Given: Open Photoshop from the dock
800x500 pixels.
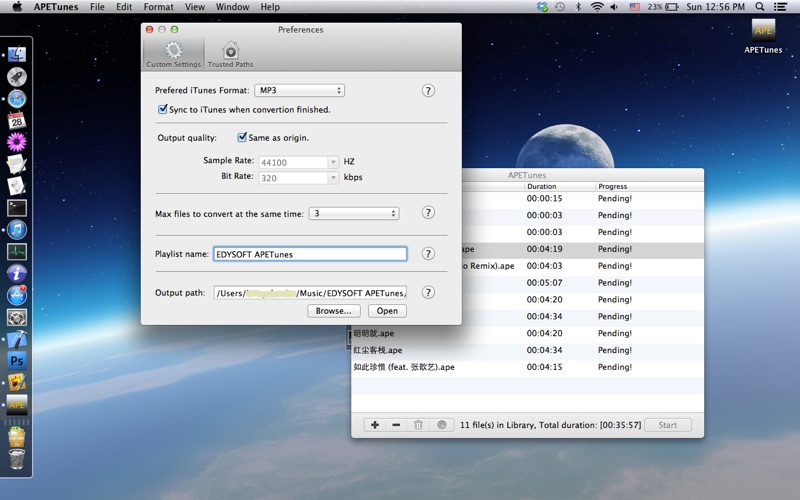Looking at the screenshot, I should point(16,361).
